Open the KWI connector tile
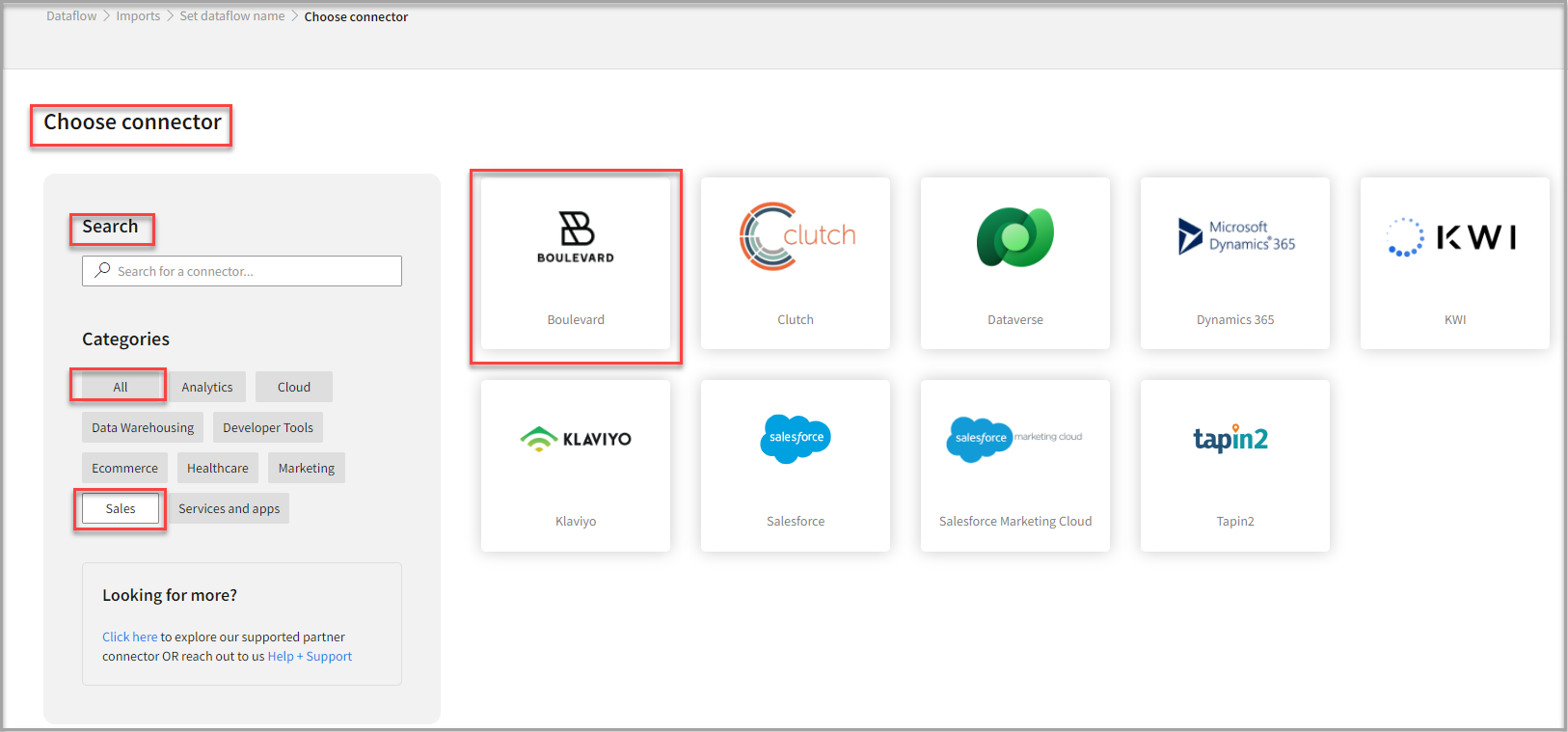The image size is (1568, 732). (x=1454, y=262)
